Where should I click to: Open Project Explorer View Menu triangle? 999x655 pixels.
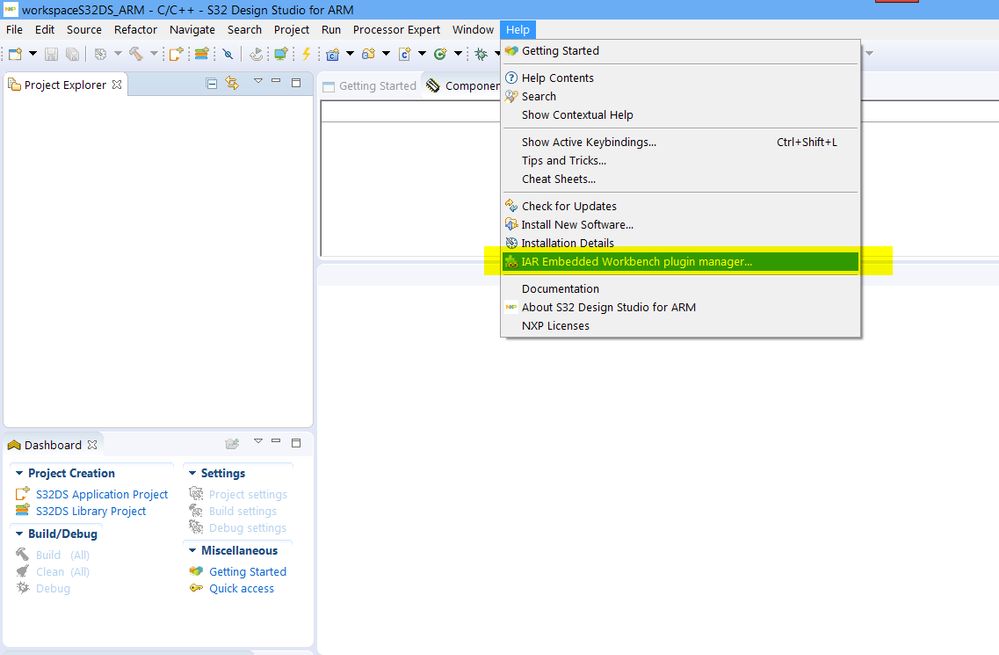pyautogui.click(x=258, y=81)
